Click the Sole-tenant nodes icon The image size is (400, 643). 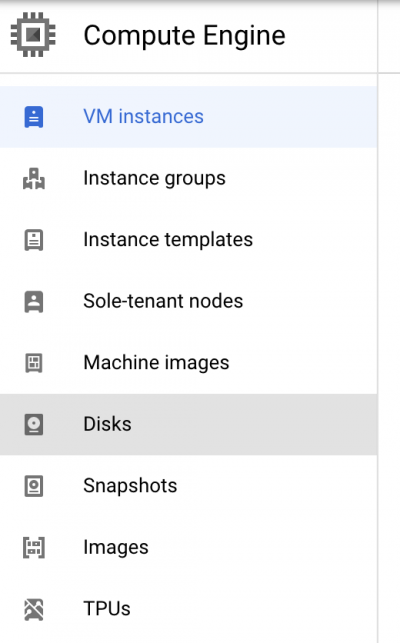click(x=34, y=301)
